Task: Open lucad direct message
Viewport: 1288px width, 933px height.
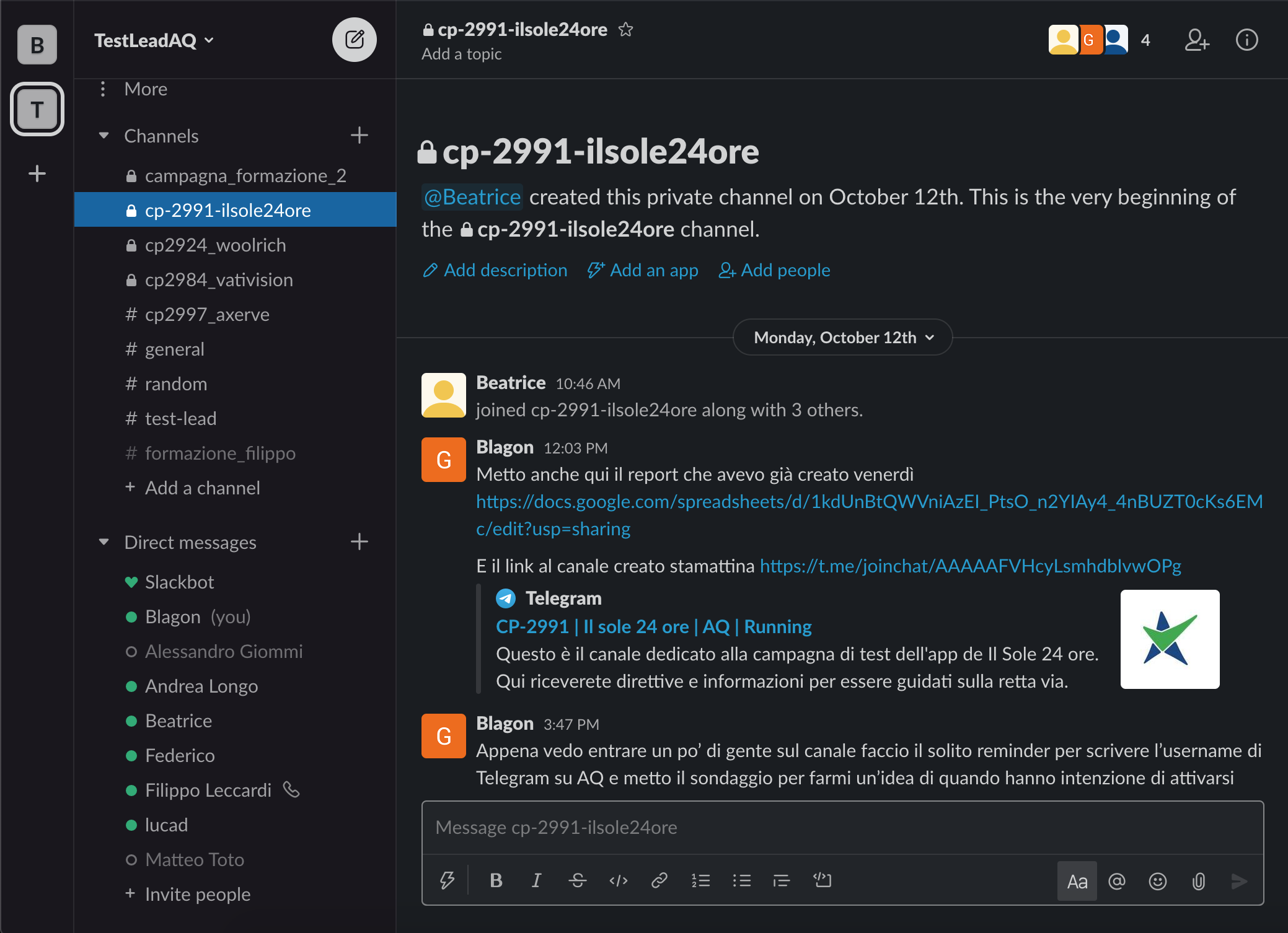Action: point(236,825)
